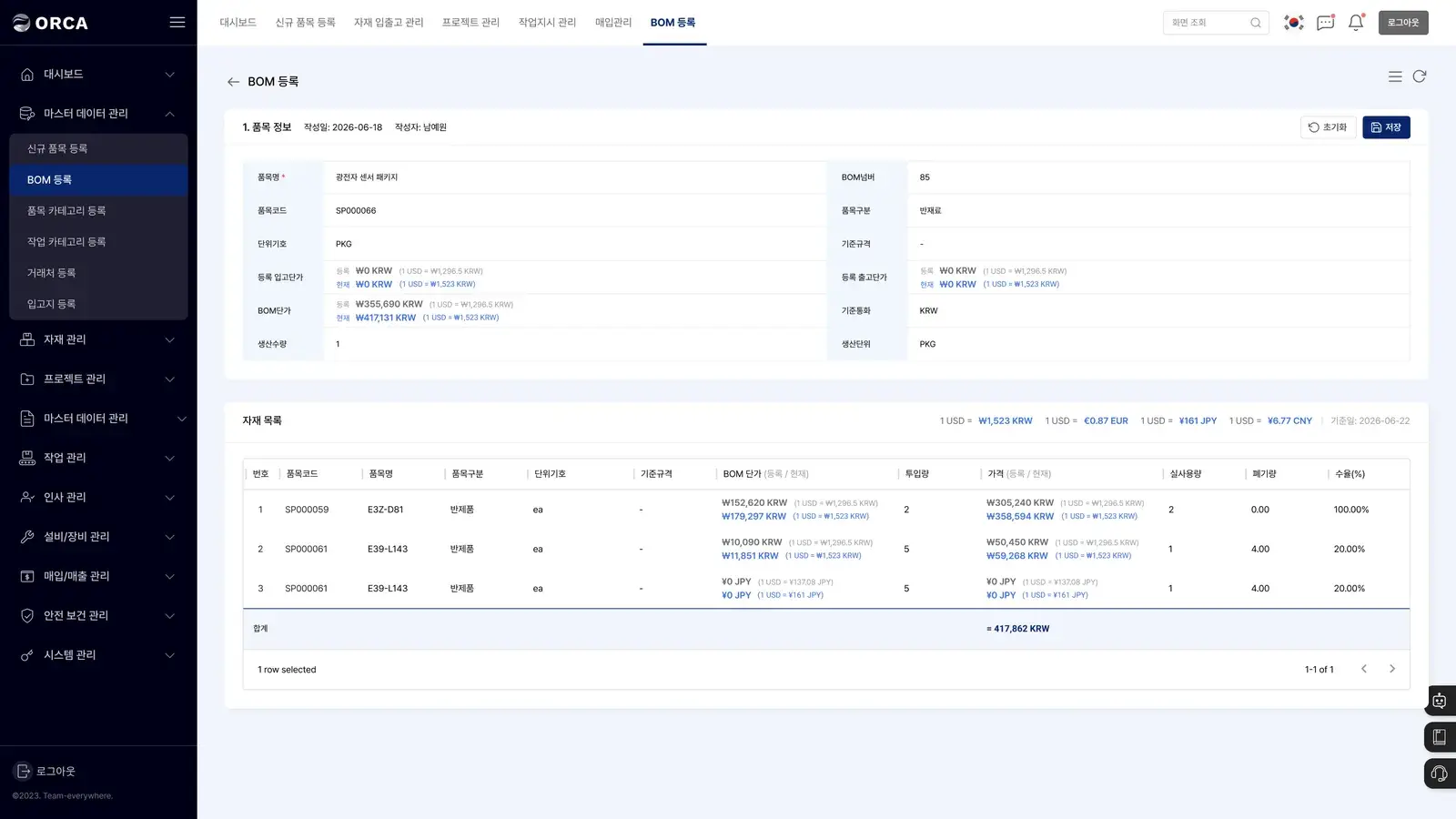The height and width of the screenshot is (819, 1456).
Task: Click the total = 417,862 KRW
Action: 1017,629
